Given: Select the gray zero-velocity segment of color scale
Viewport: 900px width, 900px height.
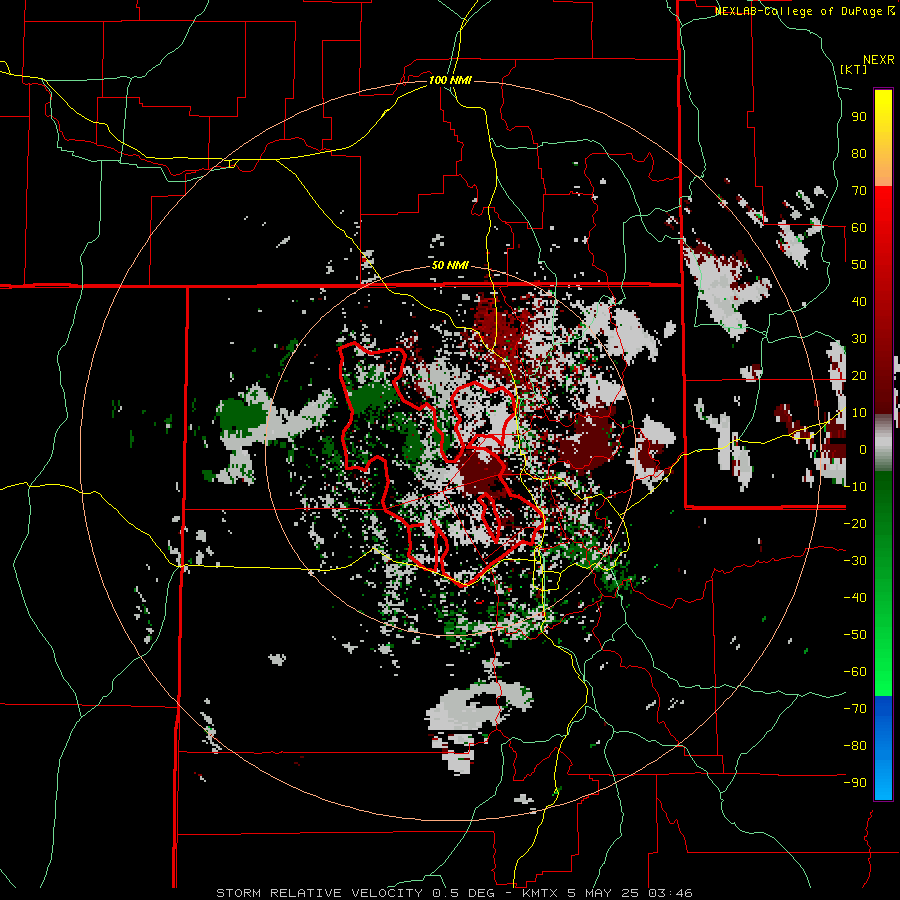Looking at the screenshot, I should tap(883, 443).
